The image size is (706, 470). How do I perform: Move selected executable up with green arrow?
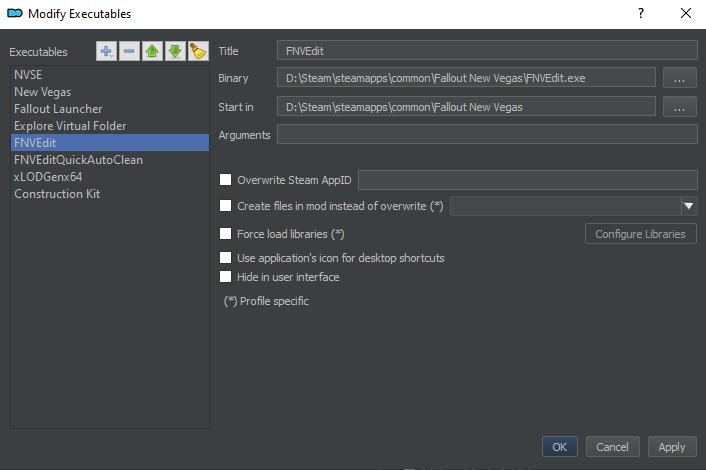(152, 52)
